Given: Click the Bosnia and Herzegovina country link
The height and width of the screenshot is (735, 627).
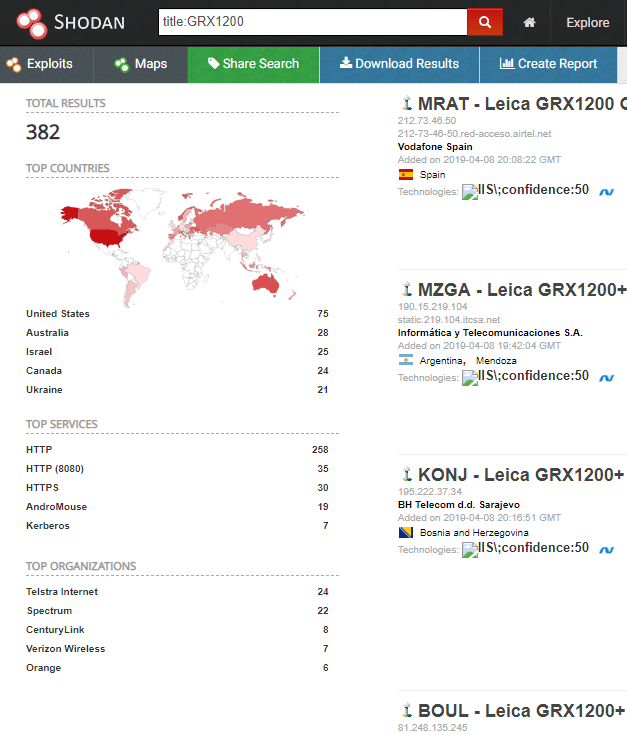Looking at the screenshot, I should (474, 533).
